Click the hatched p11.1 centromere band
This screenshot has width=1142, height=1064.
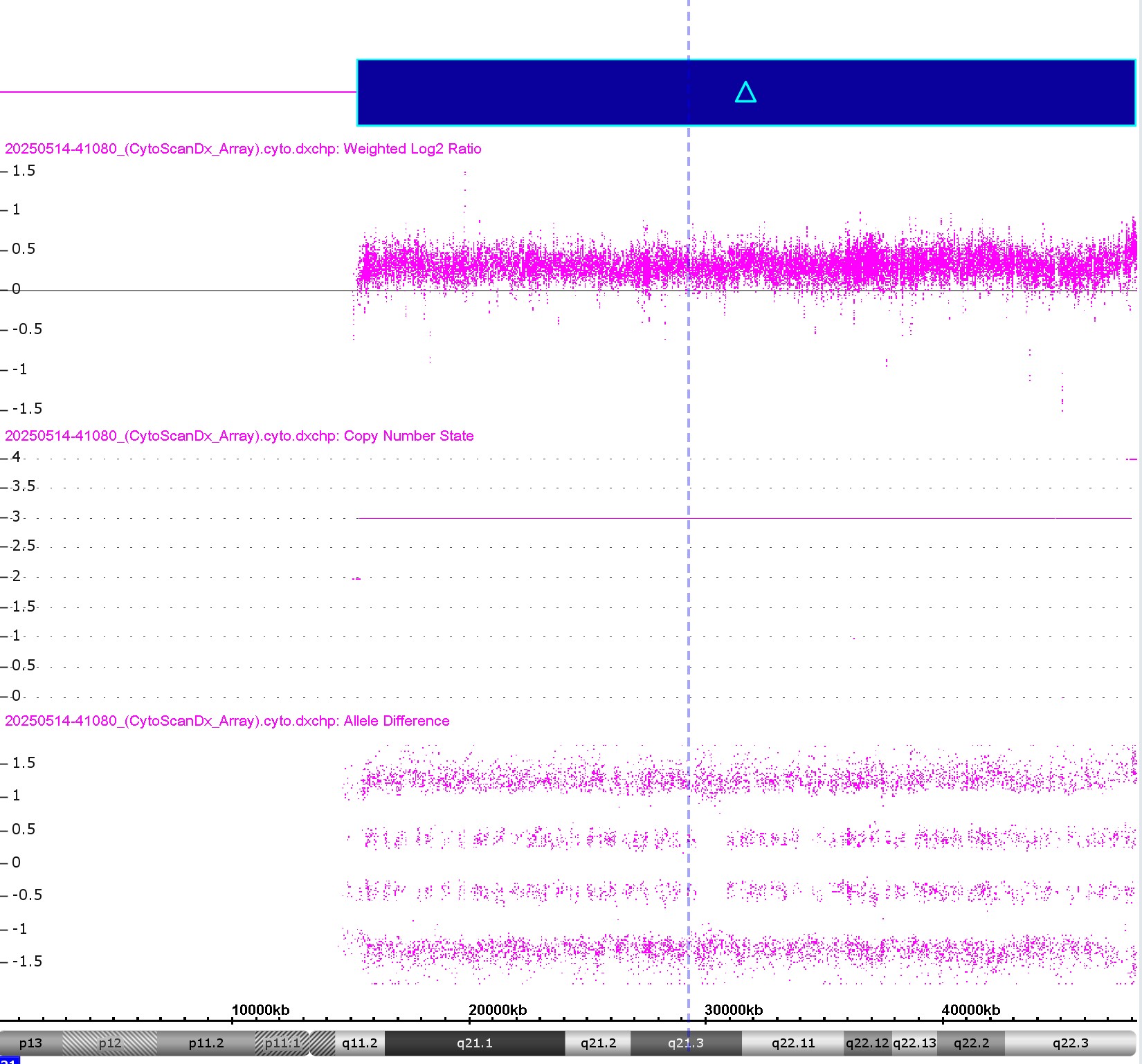[282, 1043]
